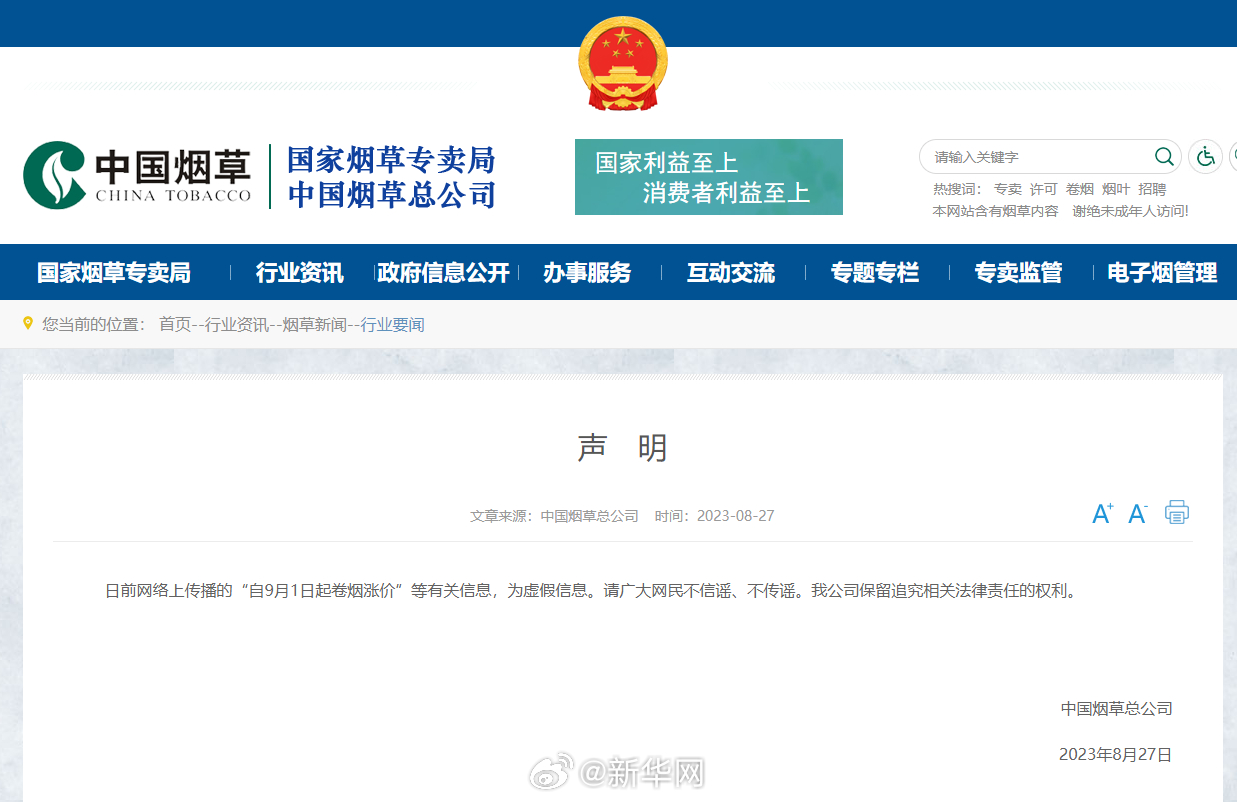Open the 互动交流 navigation menu
This screenshot has width=1237, height=802.
click(x=730, y=271)
